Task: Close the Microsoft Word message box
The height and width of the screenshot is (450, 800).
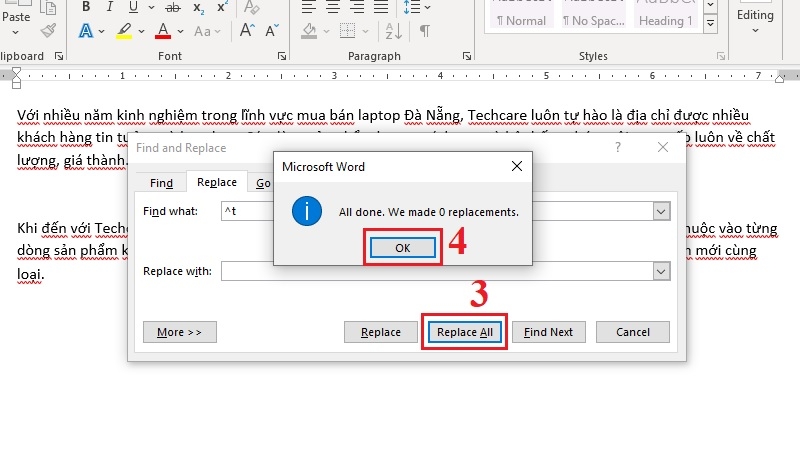Action: pos(517,166)
